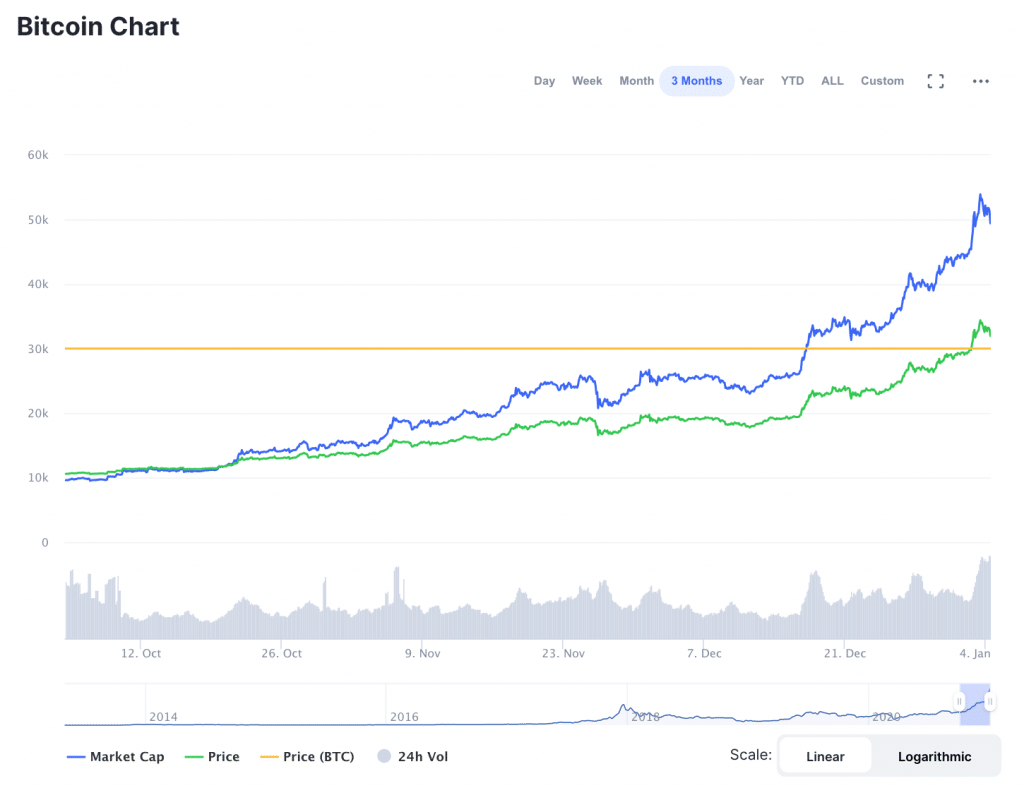Open the three-dot more options menu

point(980,81)
